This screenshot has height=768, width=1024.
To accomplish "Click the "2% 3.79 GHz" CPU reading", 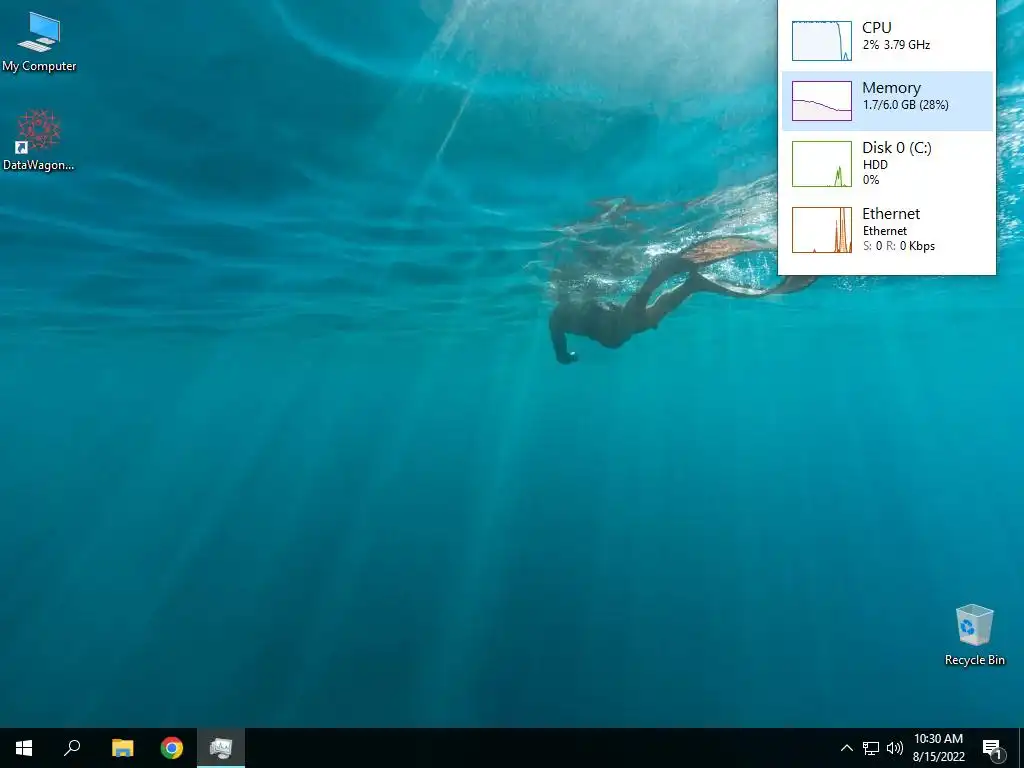I will [x=896, y=45].
